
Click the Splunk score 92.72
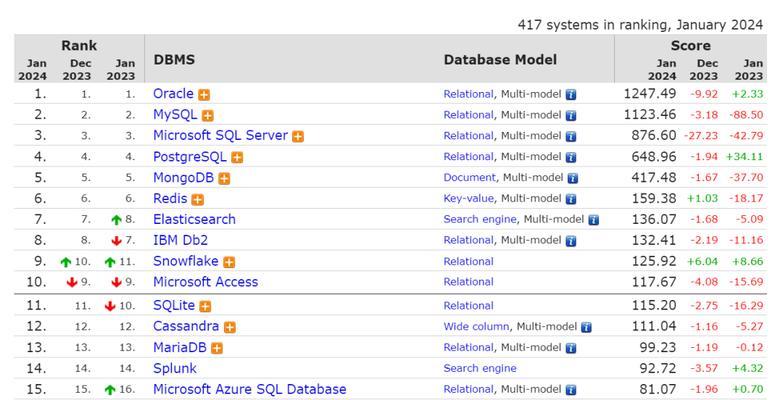point(658,369)
